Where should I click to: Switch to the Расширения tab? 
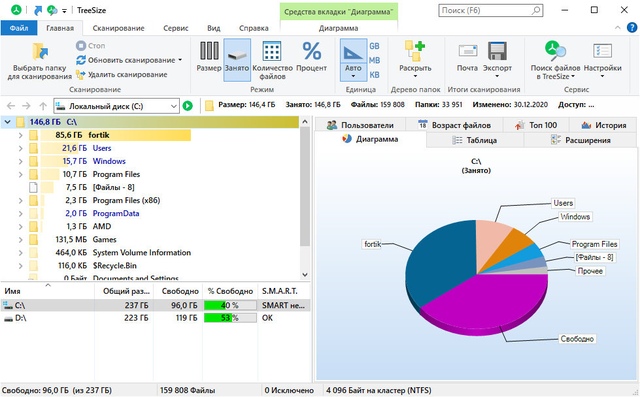[x=580, y=140]
